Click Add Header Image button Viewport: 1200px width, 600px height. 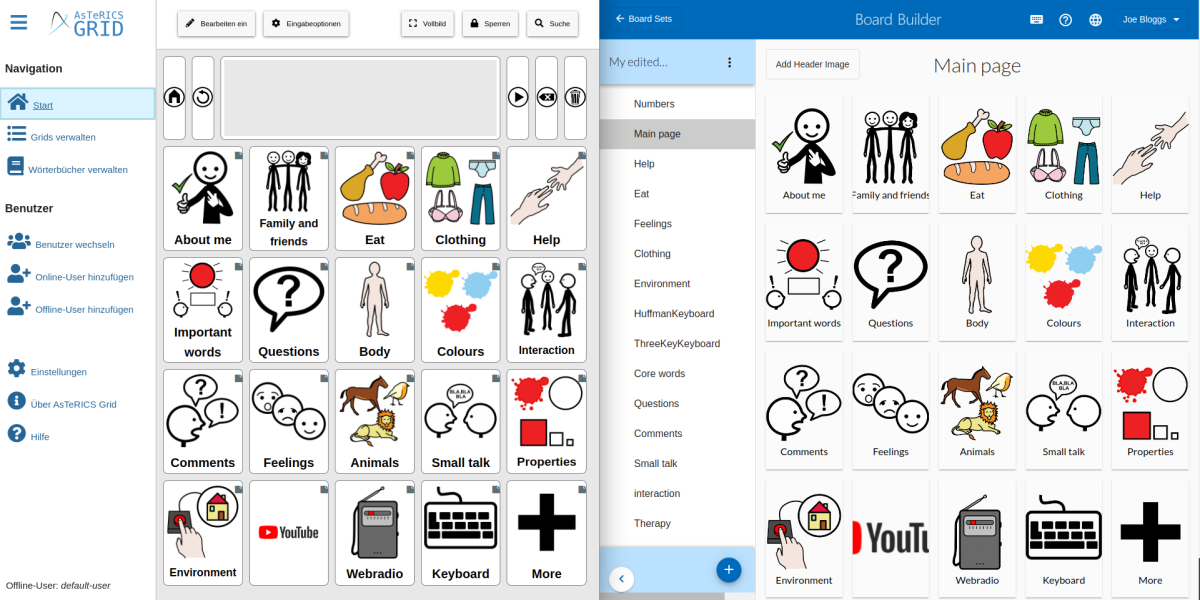tap(812, 64)
